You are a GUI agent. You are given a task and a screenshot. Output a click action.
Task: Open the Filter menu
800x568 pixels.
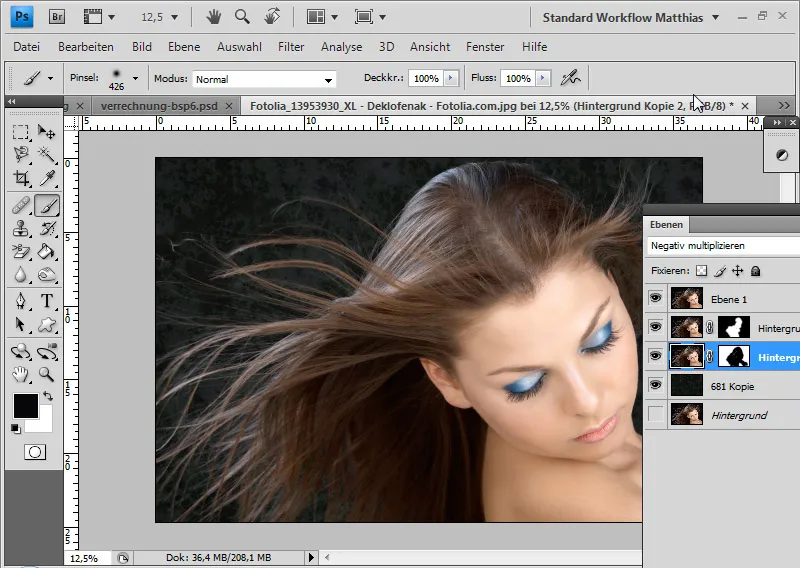[291, 47]
